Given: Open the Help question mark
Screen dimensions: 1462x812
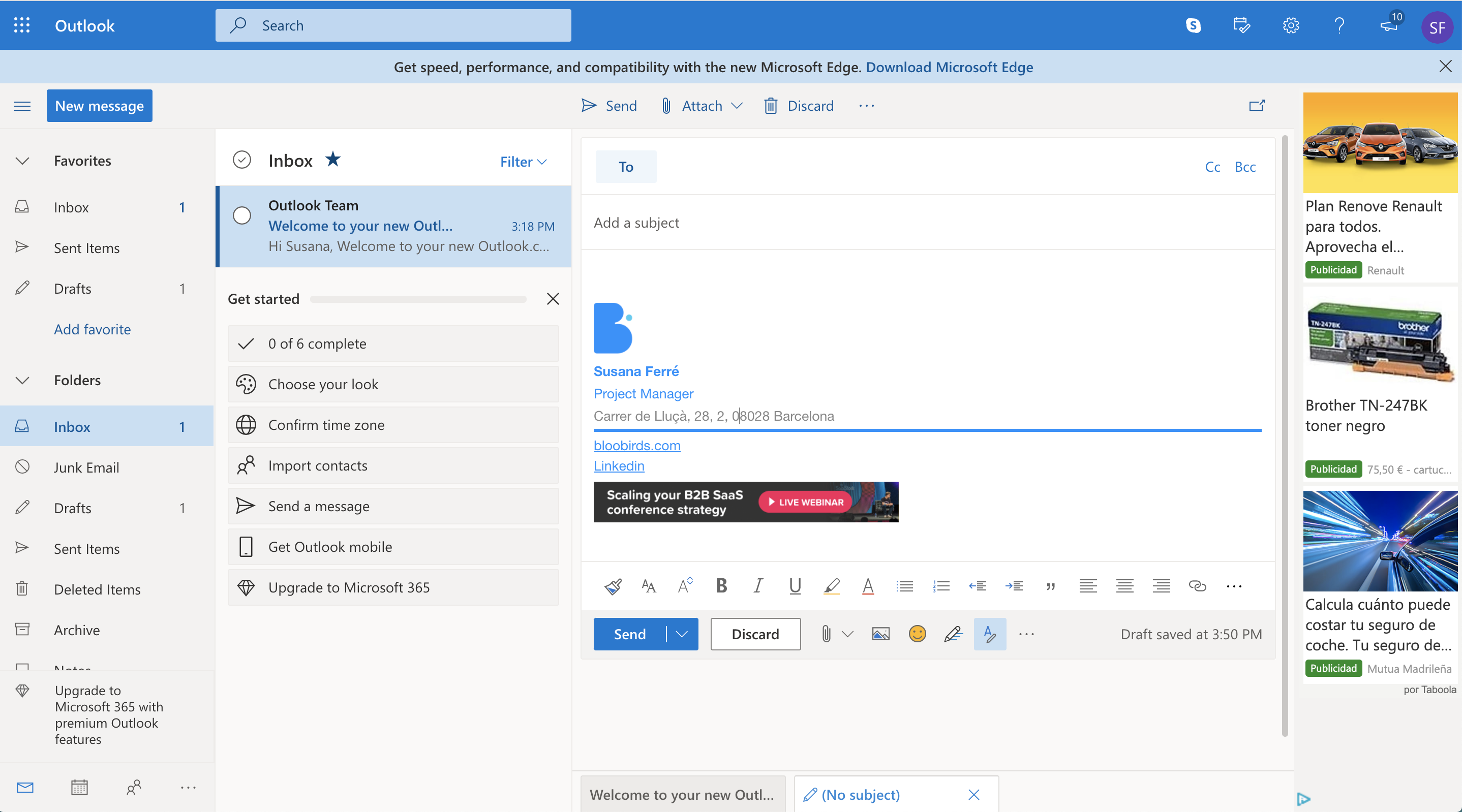Looking at the screenshot, I should tap(1339, 25).
